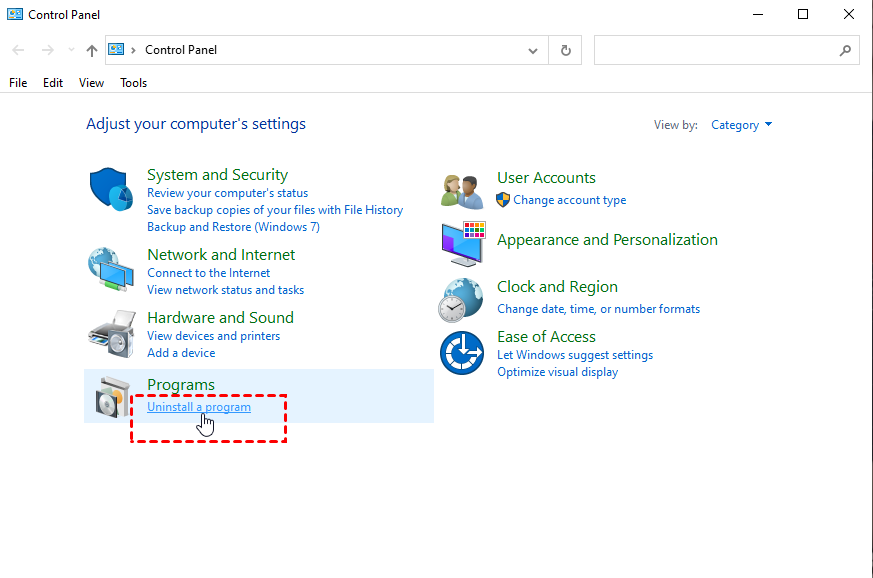Click the User Accounts people icon
Image resolution: width=873 pixels, height=578 pixels.
(462, 190)
